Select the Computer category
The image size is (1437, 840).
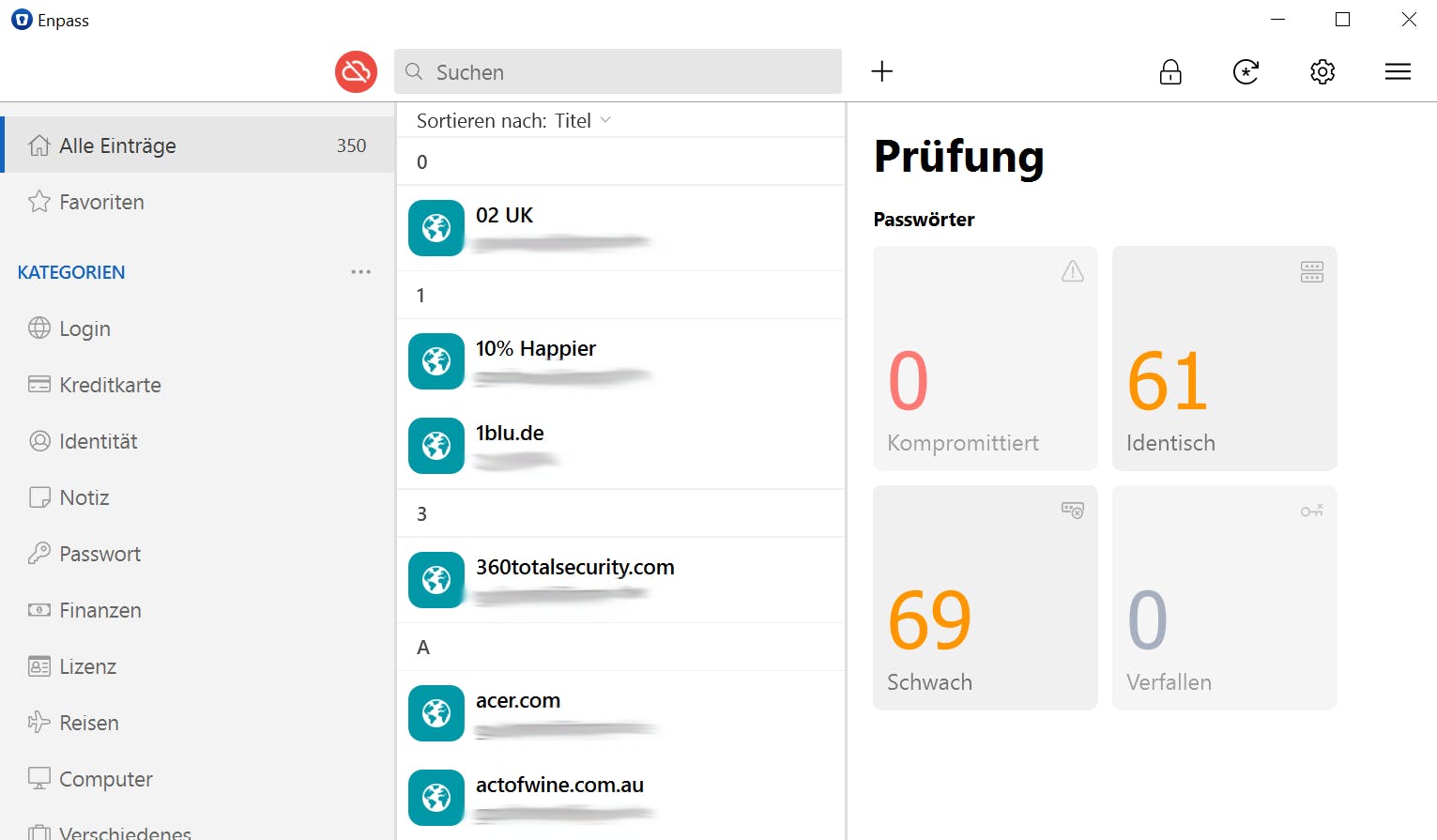point(197,779)
